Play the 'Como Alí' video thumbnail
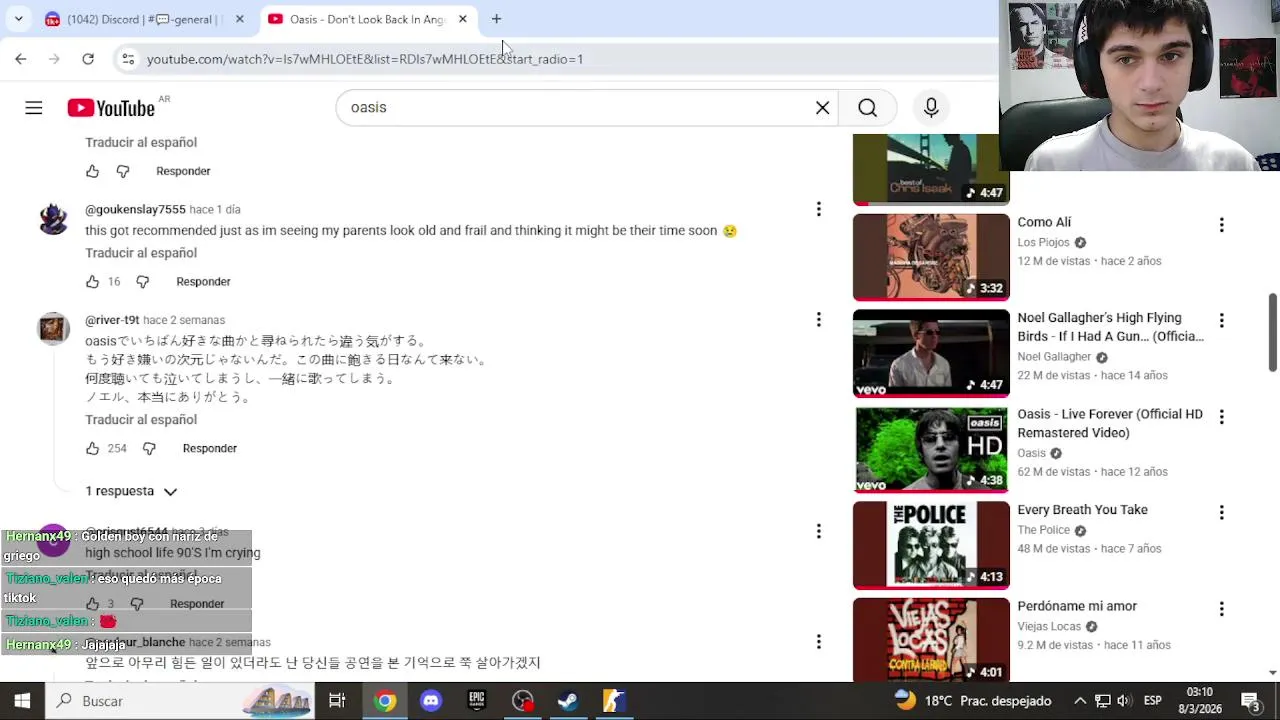Viewport: 1280px width, 720px height. coord(931,257)
